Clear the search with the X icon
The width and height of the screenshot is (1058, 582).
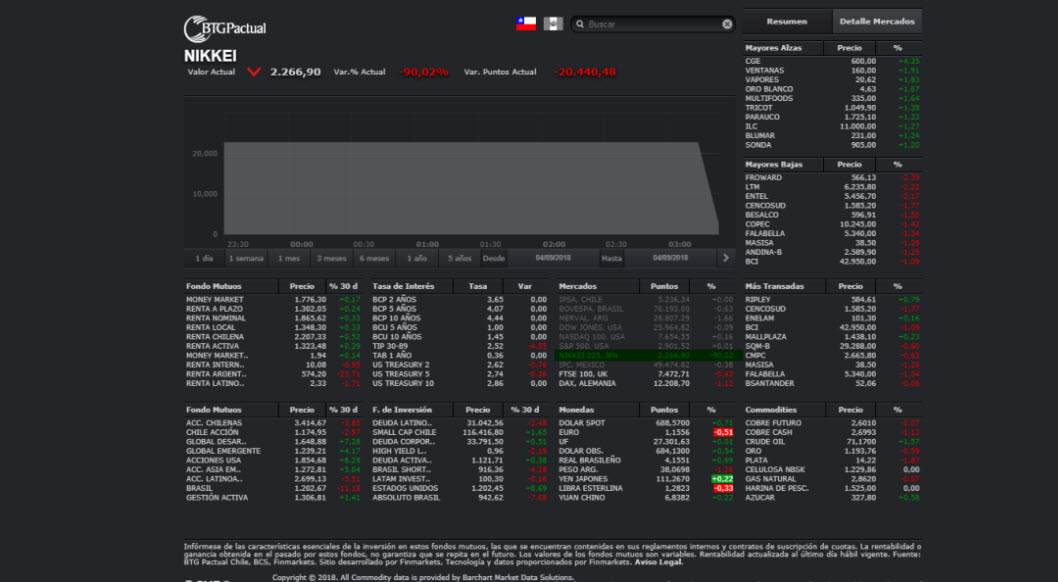coord(727,24)
